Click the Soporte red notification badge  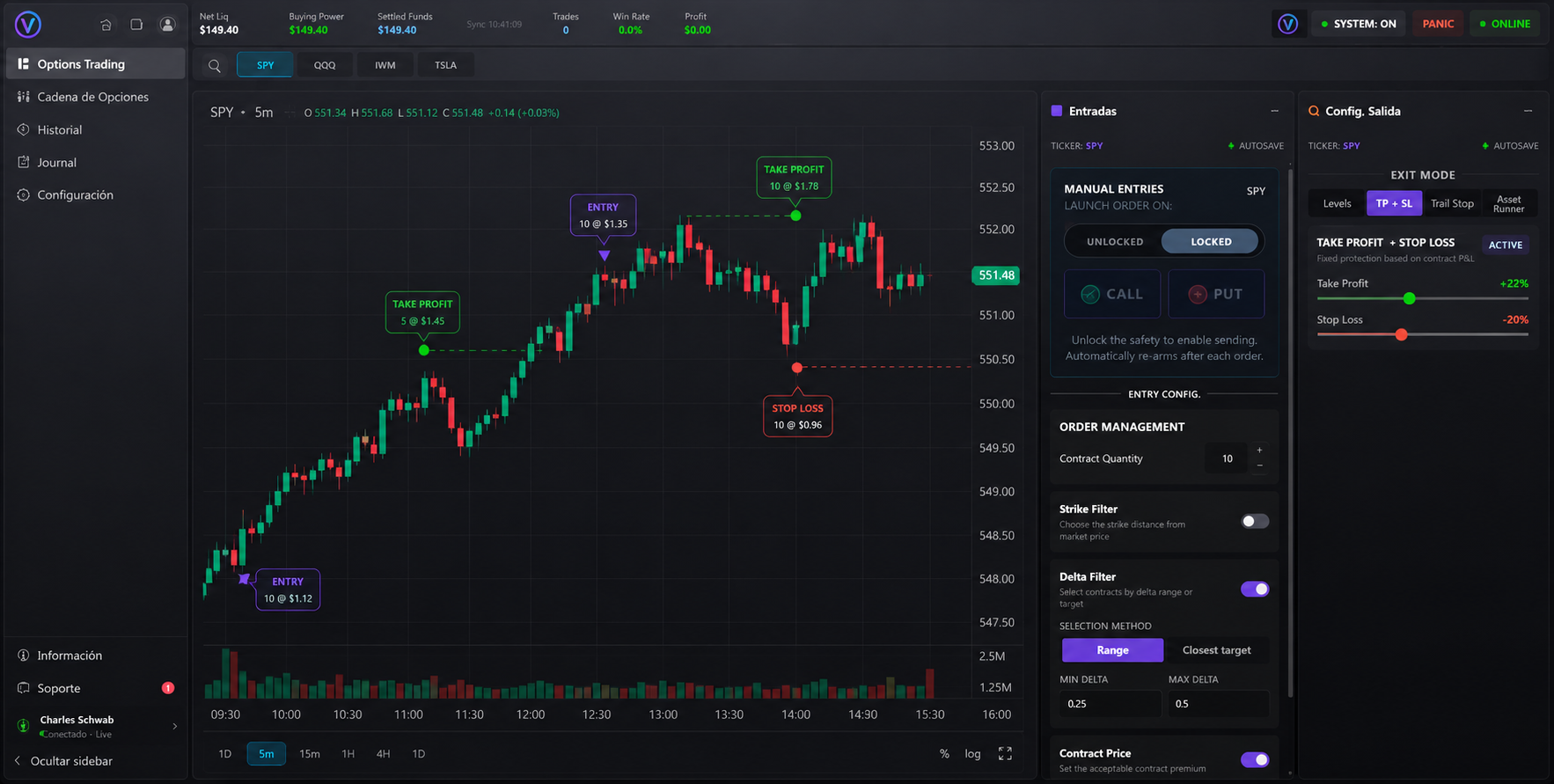(168, 688)
